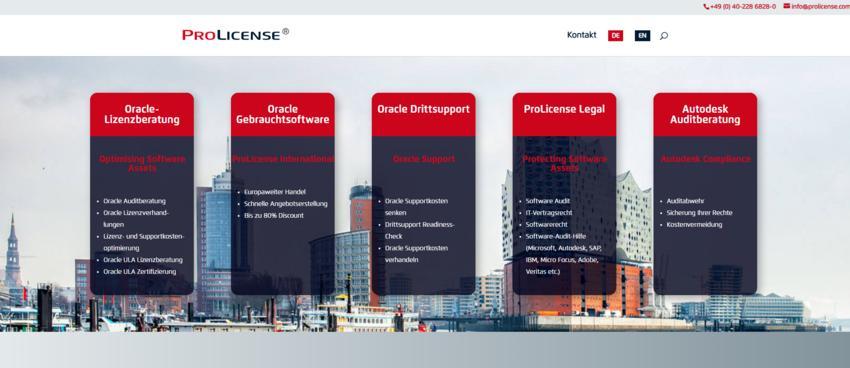Open the Autodesk Auditberatung card header
This screenshot has height=368, width=850.
click(705, 114)
